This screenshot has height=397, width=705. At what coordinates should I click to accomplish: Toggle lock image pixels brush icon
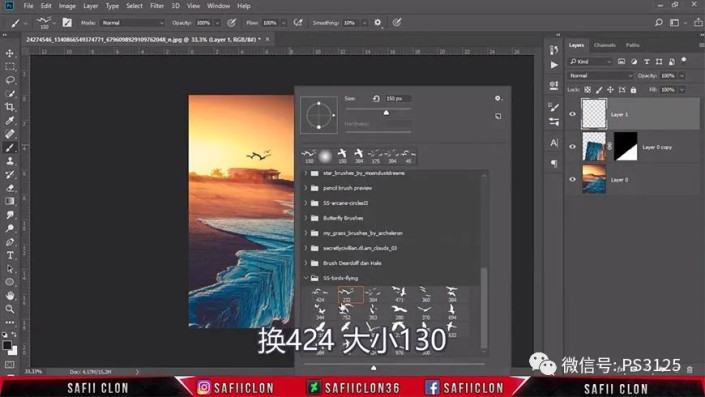point(599,90)
